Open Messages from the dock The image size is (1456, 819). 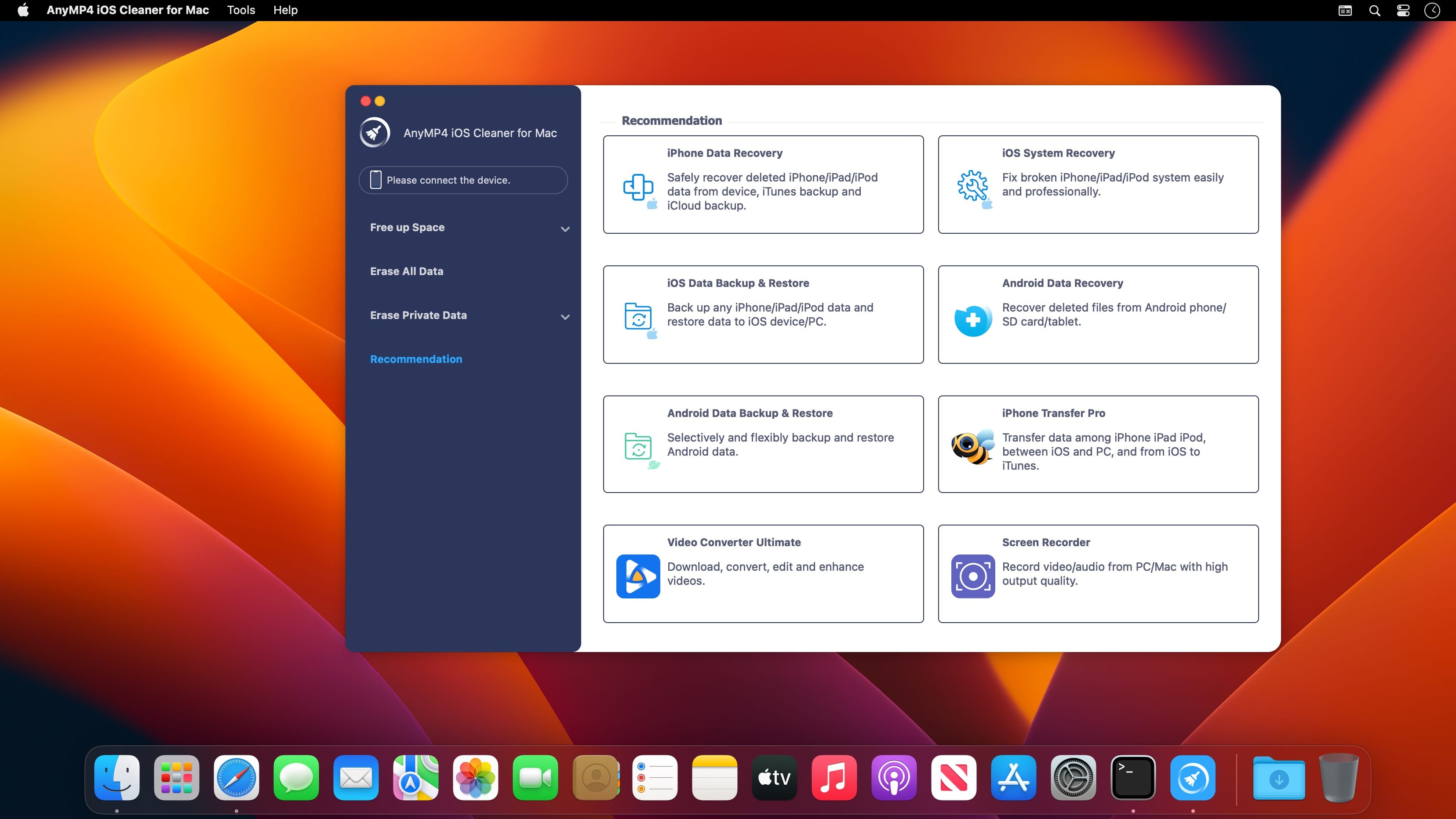[x=296, y=778]
